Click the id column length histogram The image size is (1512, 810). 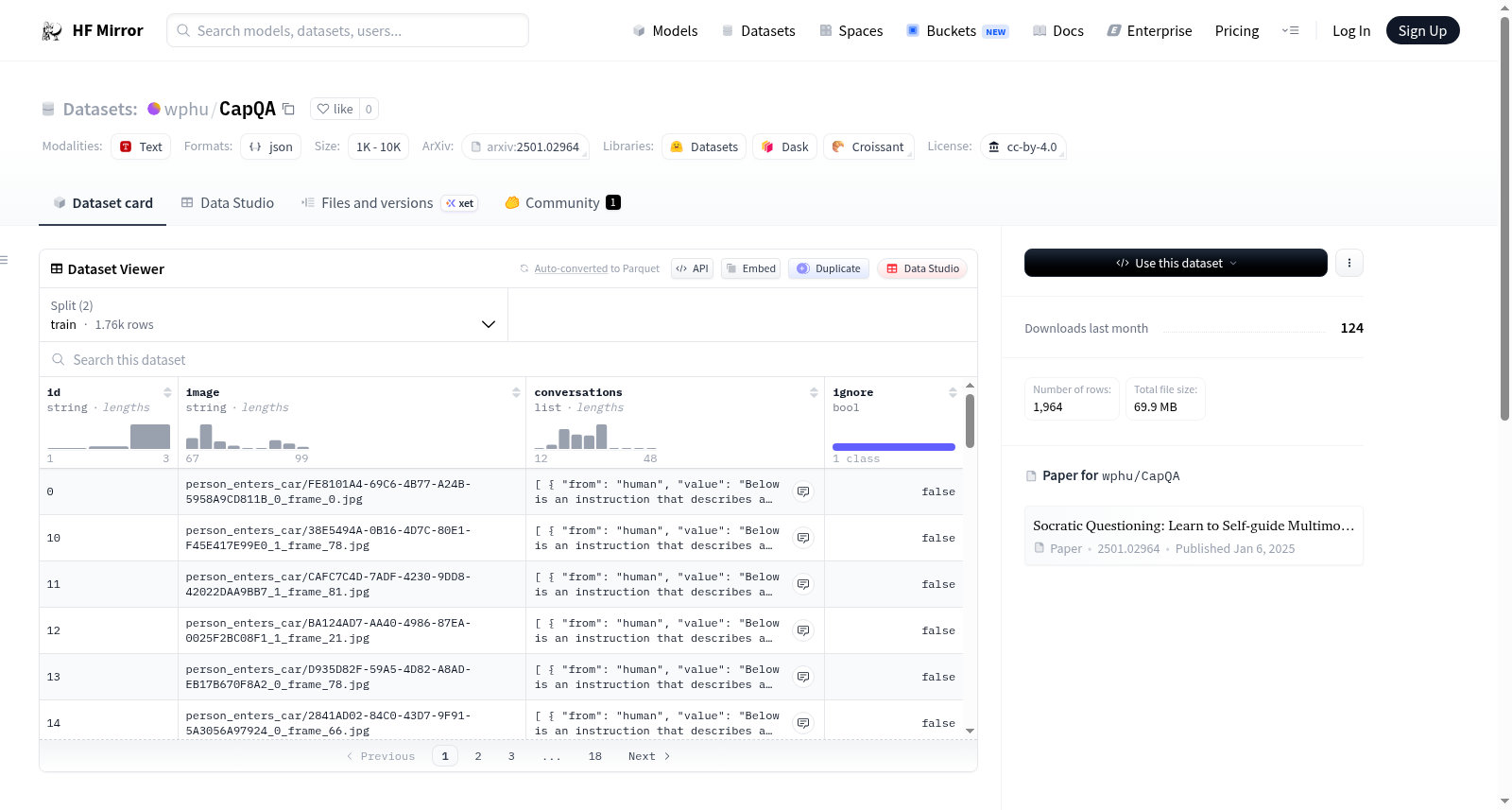pos(109,436)
